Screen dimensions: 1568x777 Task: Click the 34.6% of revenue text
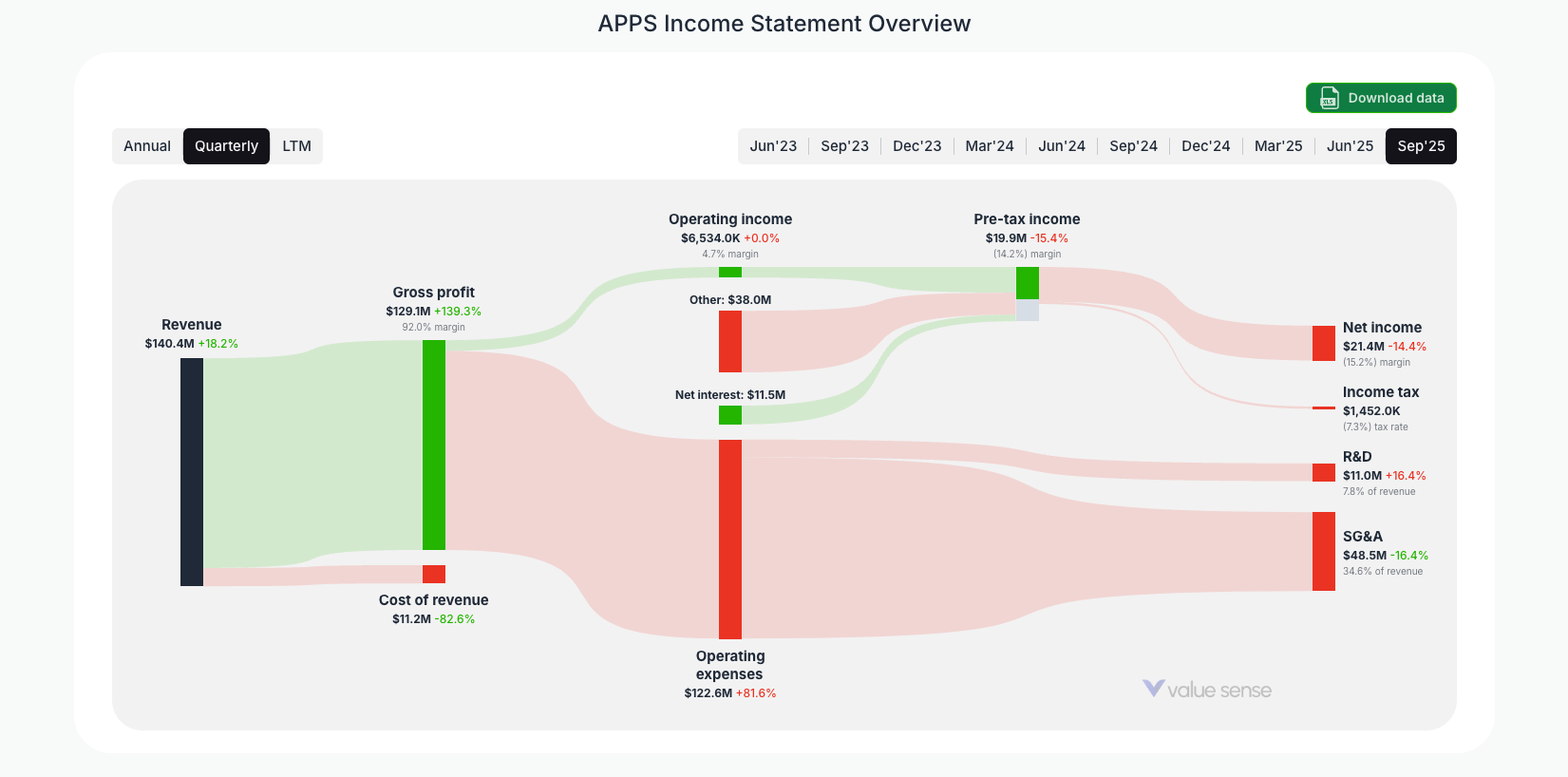click(x=1383, y=572)
